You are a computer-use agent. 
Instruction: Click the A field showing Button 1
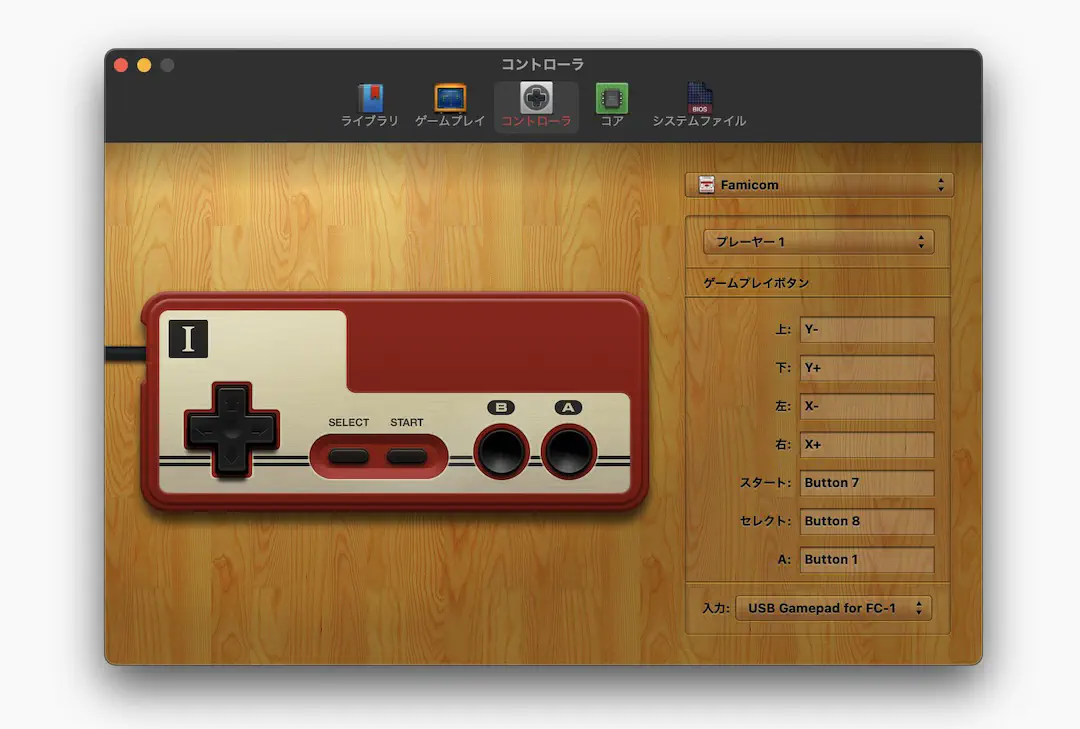[866, 559]
